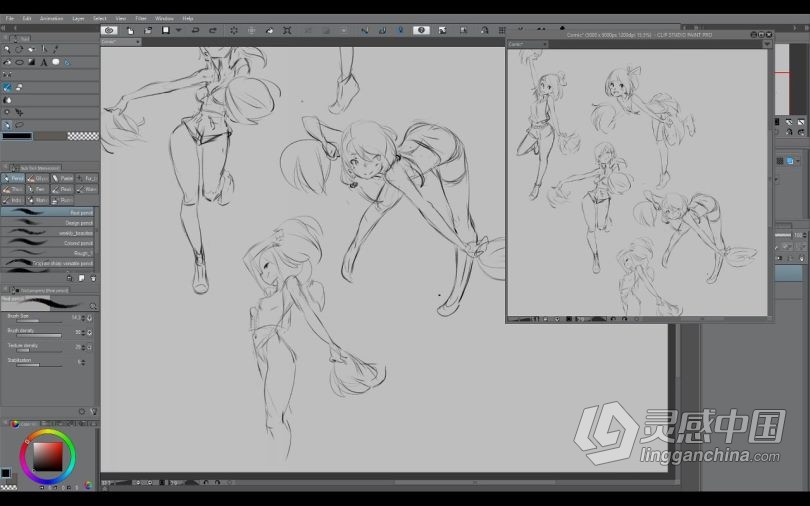The image size is (810, 506).
Task: Click the CLIP STUDIO launch icon
Action: (x=109, y=30)
